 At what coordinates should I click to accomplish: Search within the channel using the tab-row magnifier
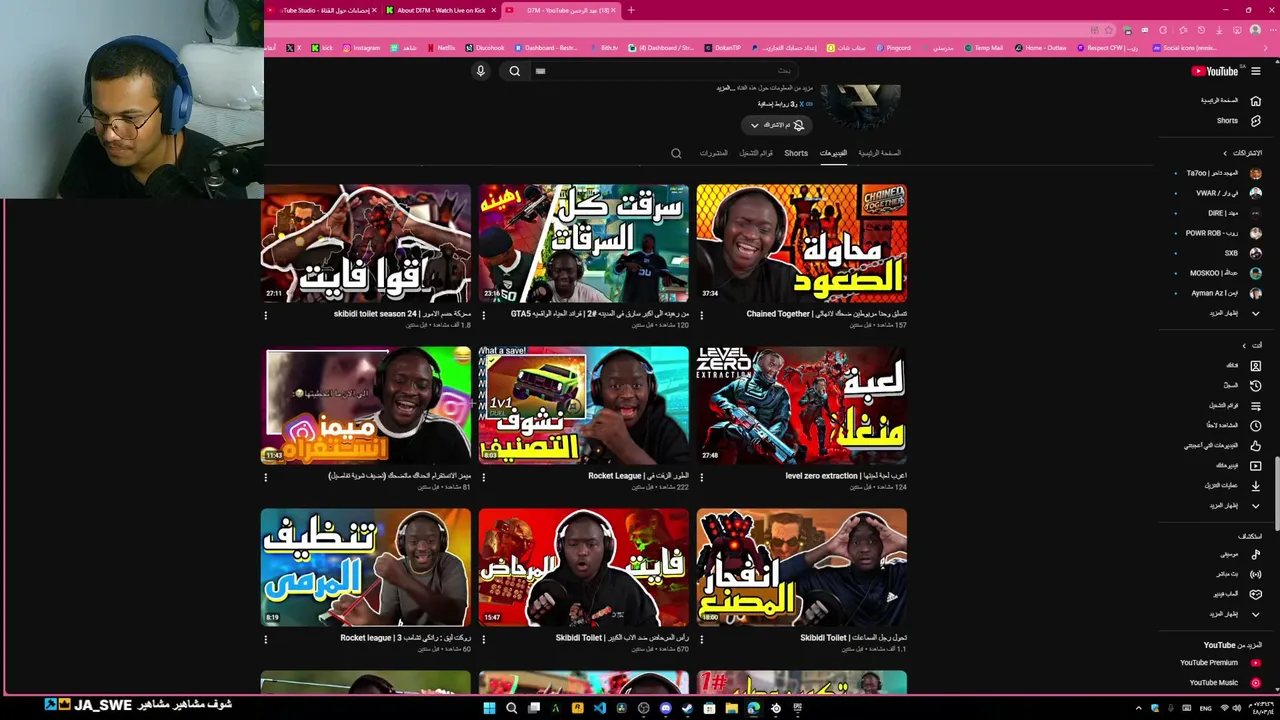[676, 153]
